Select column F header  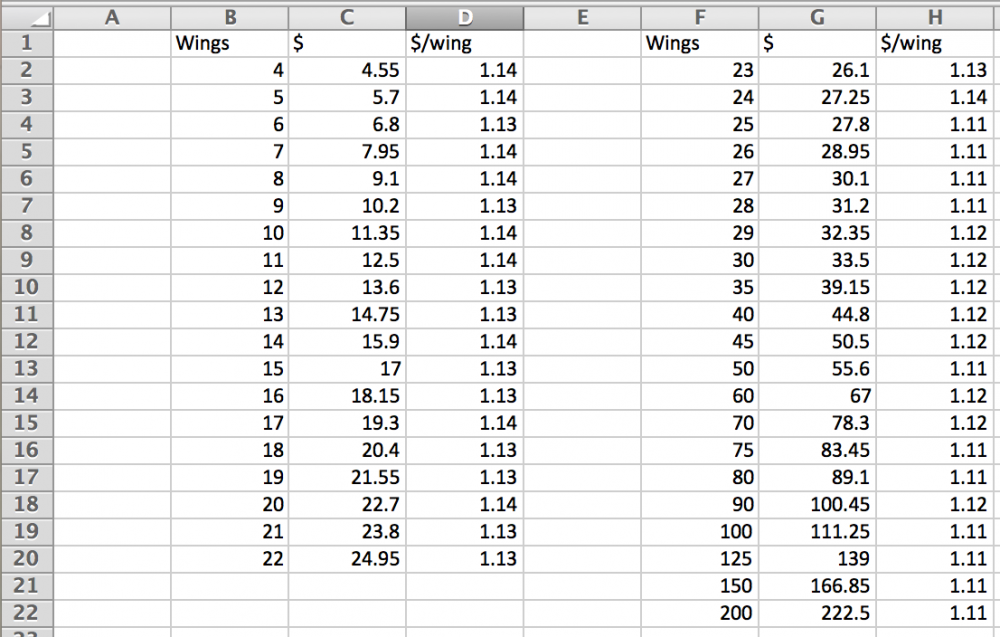700,18
